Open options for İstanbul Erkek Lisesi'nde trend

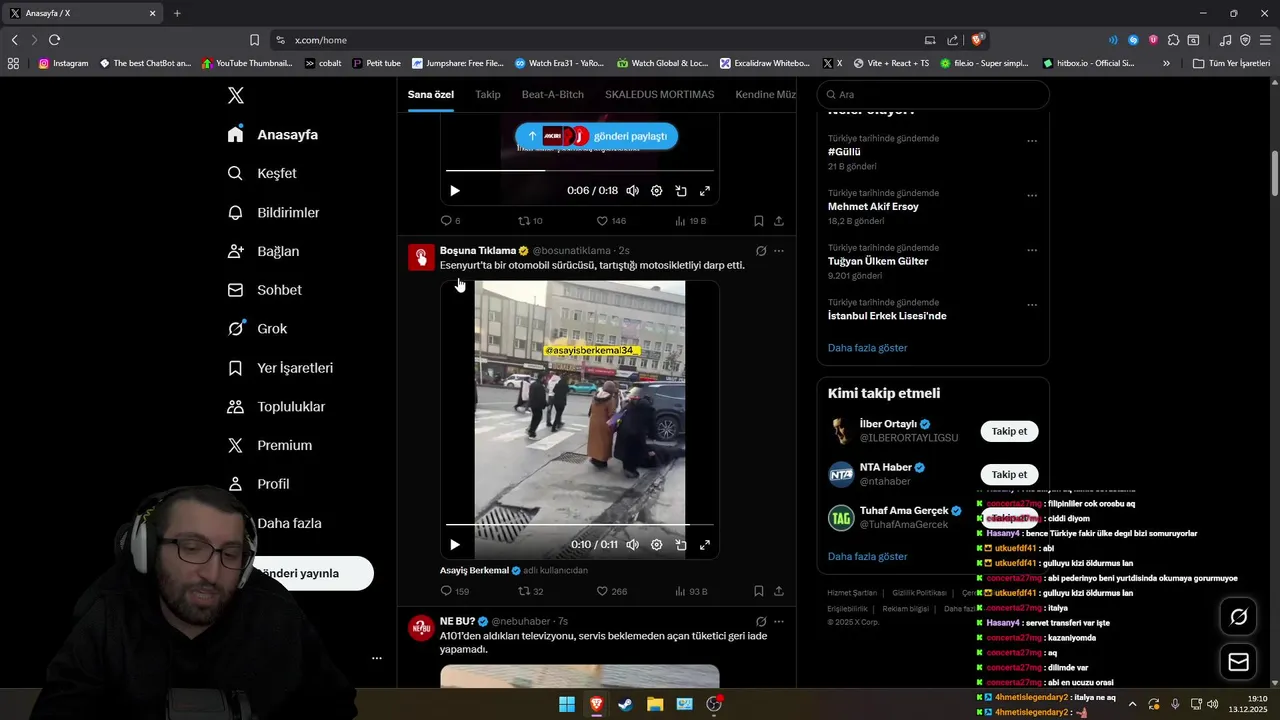click(x=1032, y=305)
